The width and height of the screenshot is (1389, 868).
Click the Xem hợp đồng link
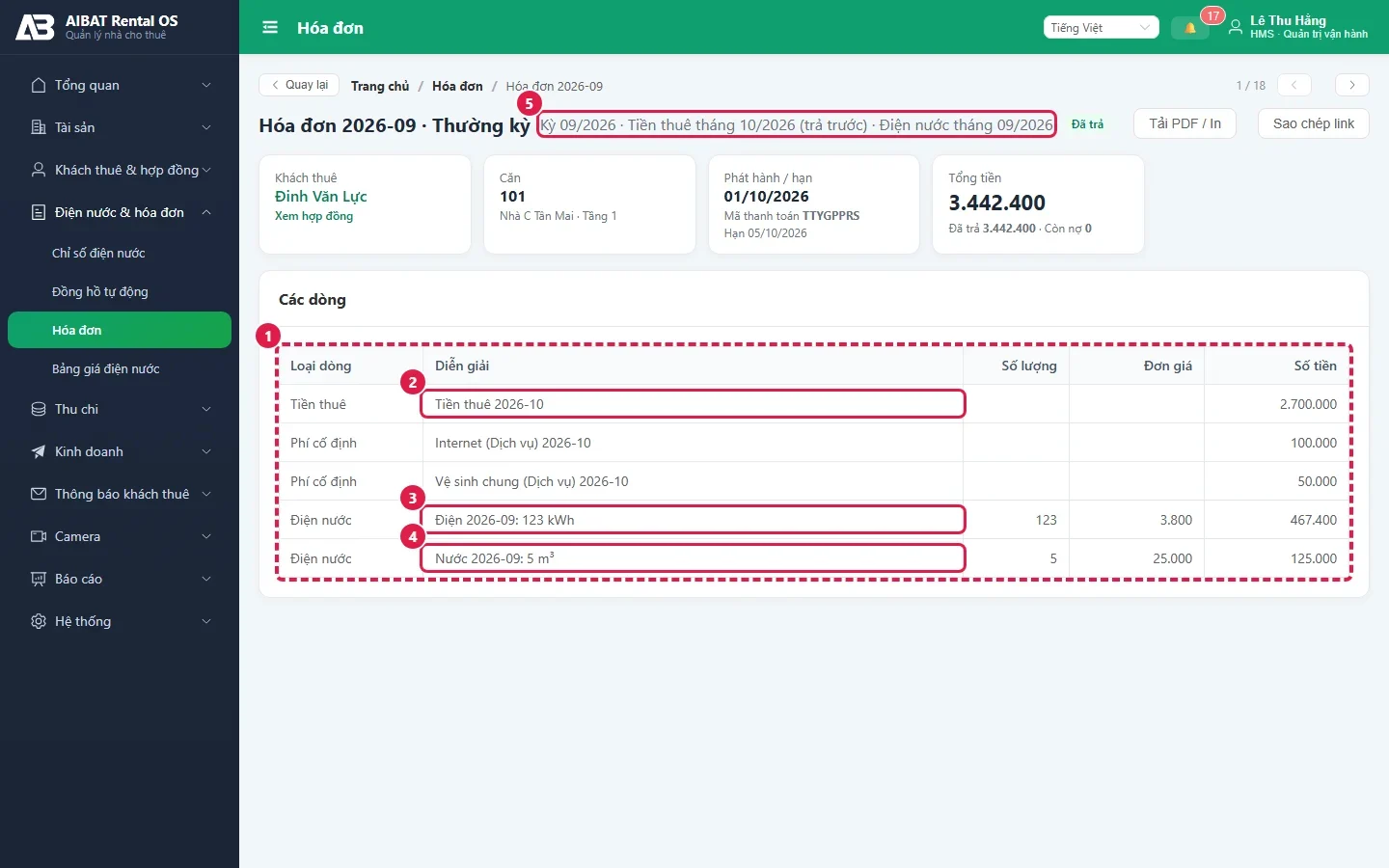pos(313,216)
